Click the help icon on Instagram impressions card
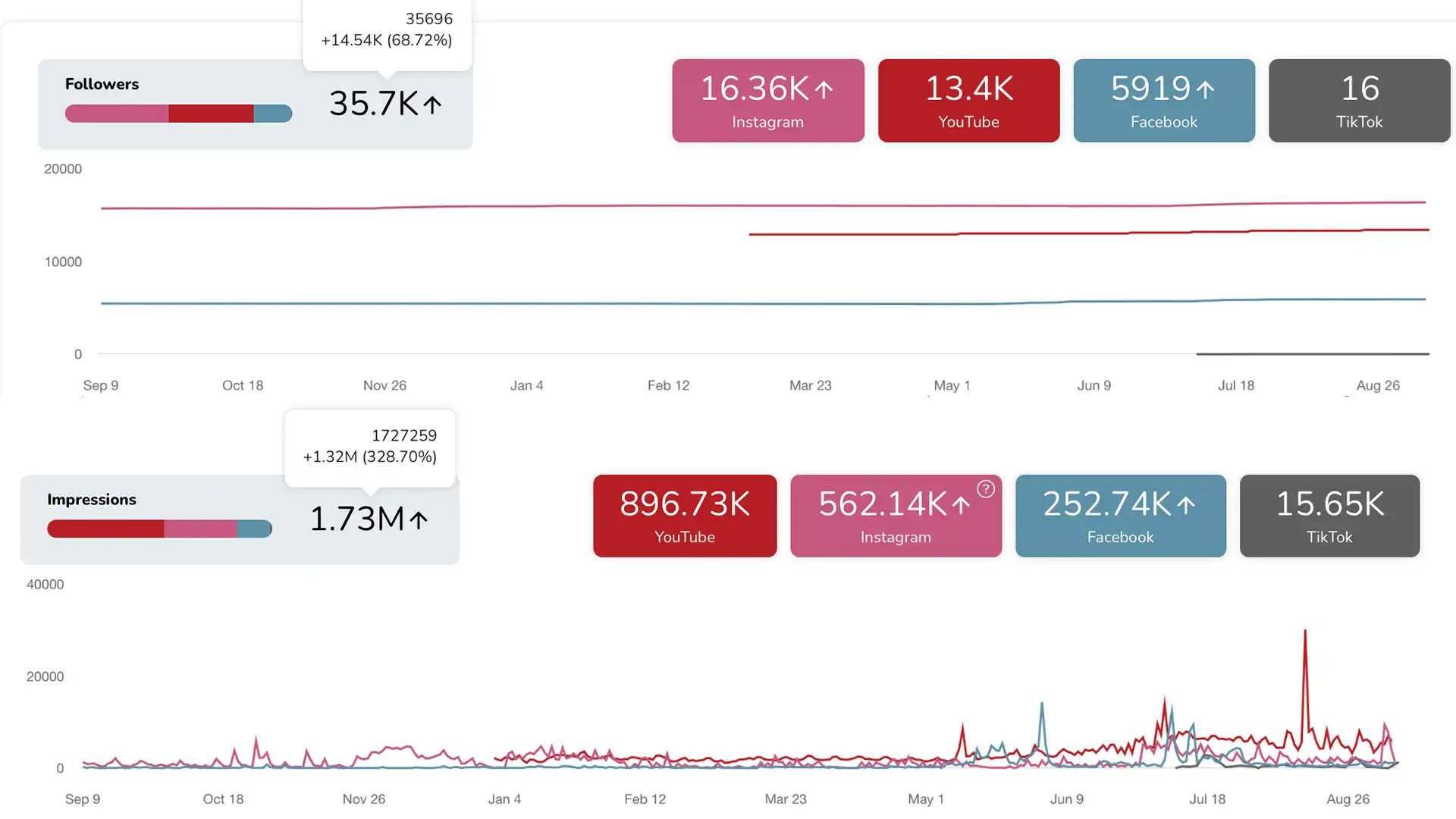Image resolution: width=1456 pixels, height=819 pixels. (x=985, y=490)
